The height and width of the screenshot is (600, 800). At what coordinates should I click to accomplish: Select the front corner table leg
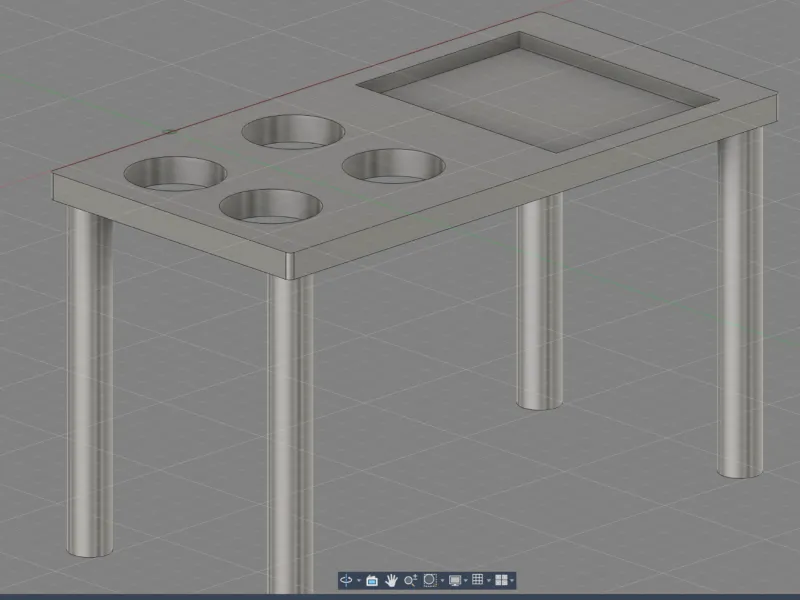click(290, 434)
